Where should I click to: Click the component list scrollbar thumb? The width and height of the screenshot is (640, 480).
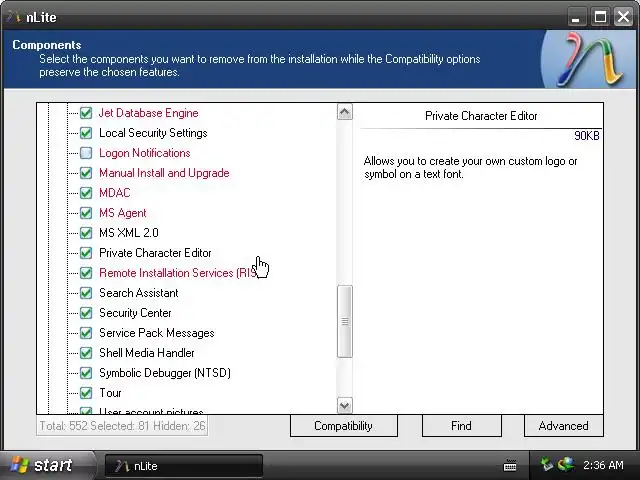345,322
